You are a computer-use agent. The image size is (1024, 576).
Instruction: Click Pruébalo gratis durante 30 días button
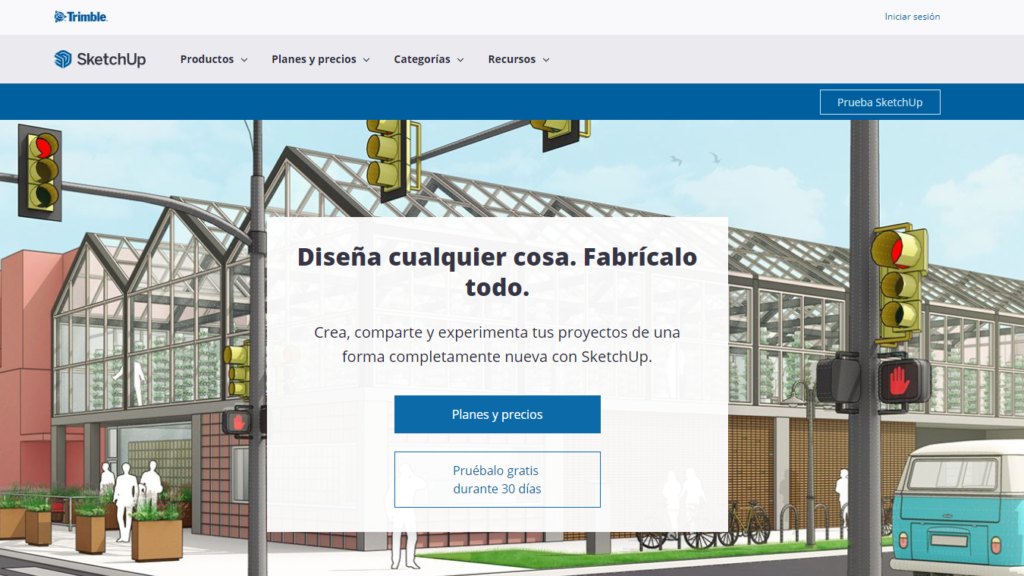tap(497, 479)
